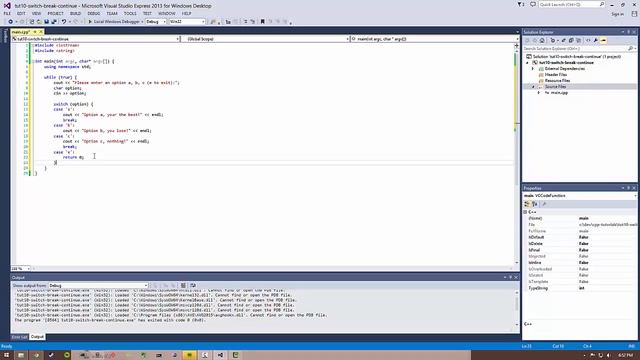
Task: Click the uncomment selection icon
Action: [x=253, y=22]
